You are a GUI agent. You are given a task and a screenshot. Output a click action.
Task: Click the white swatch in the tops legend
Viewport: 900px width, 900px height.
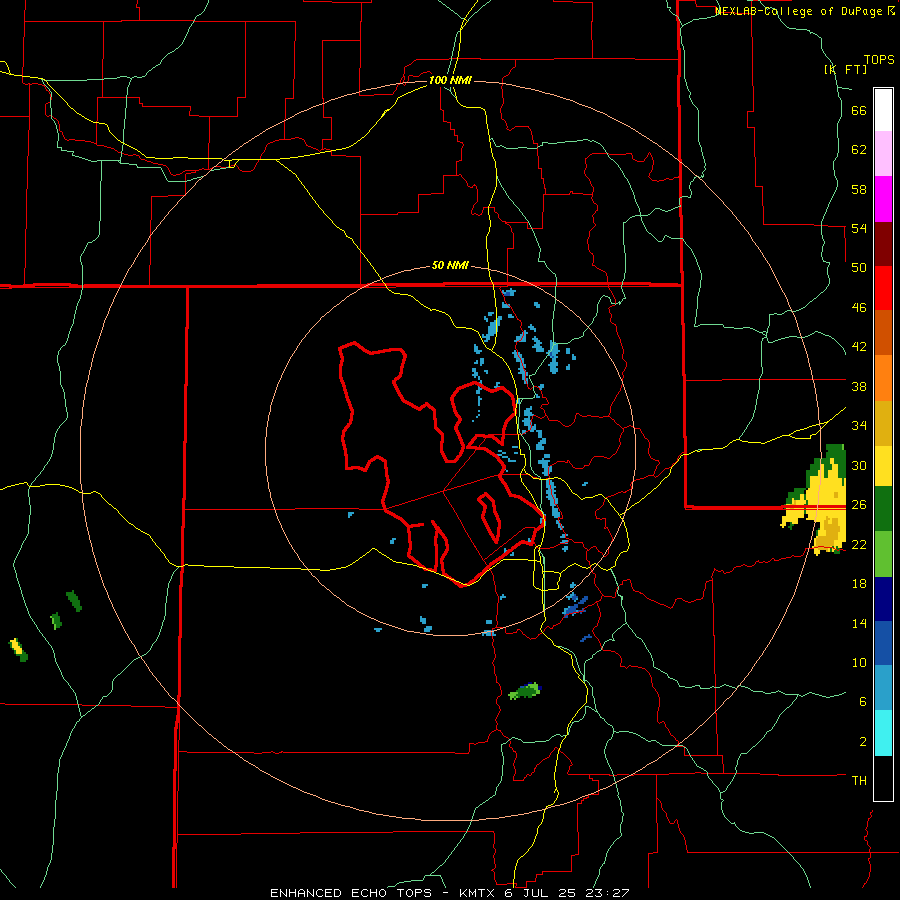pyautogui.click(x=883, y=110)
